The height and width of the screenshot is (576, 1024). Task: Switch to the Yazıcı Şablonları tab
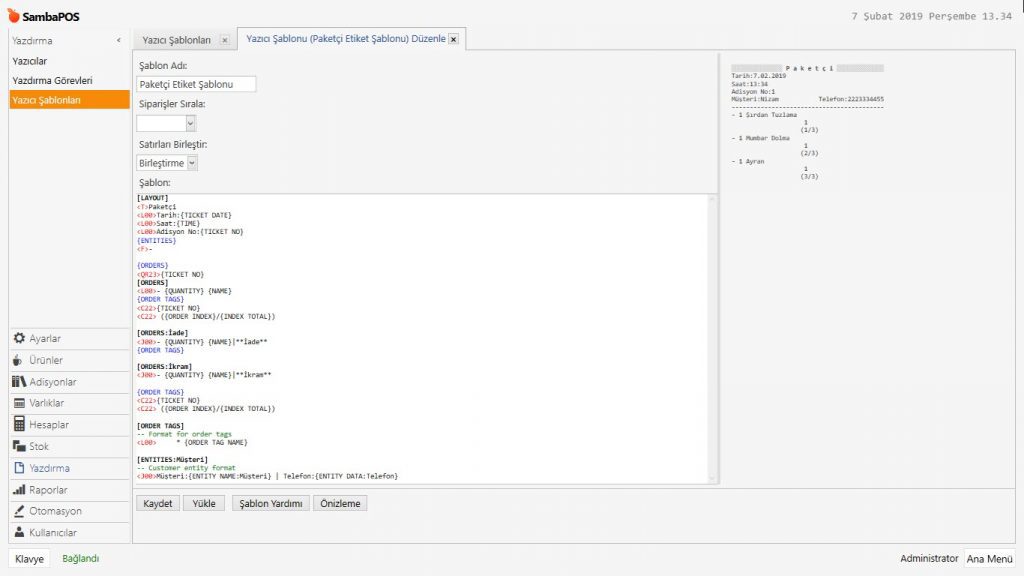click(176, 40)
